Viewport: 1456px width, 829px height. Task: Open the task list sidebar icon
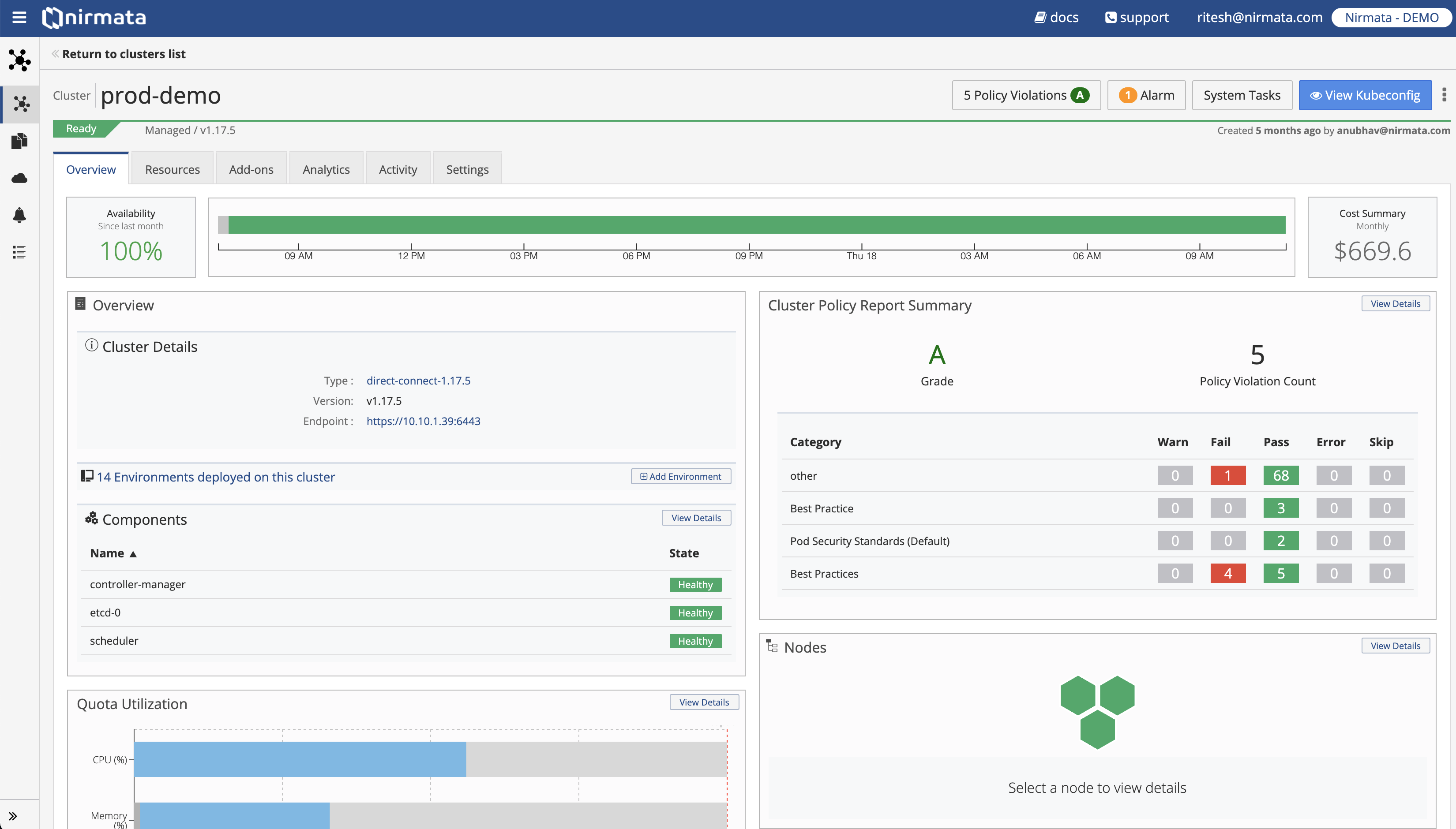[19, 252]
